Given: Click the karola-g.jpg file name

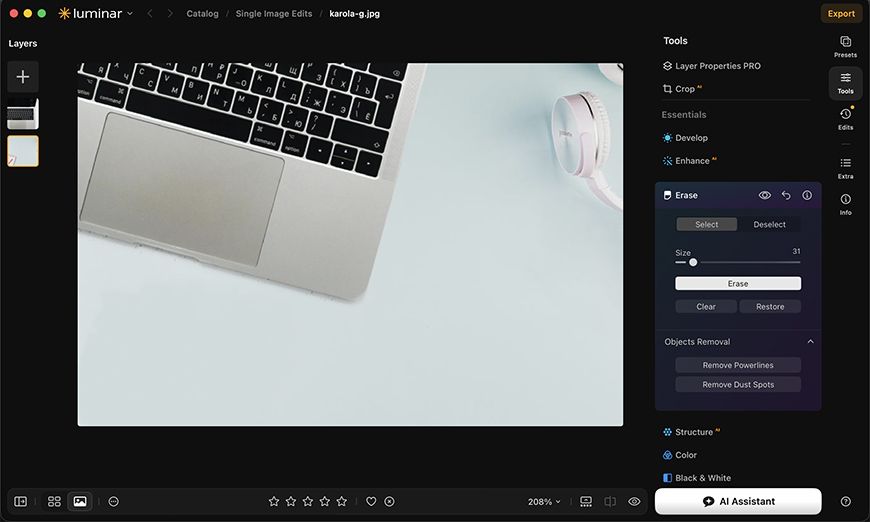Looking at the screenshot, I should click(355, 13).
